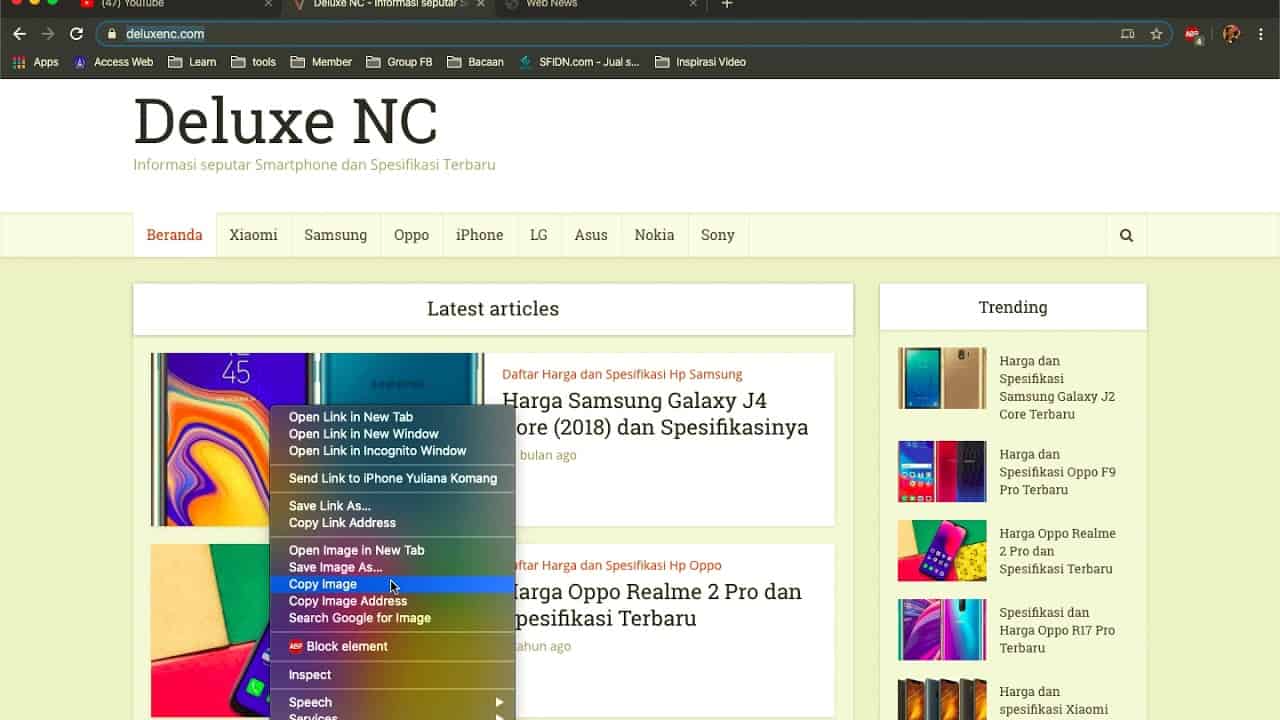Choose Open Link in Incognito Window

[x=392, y=451]
